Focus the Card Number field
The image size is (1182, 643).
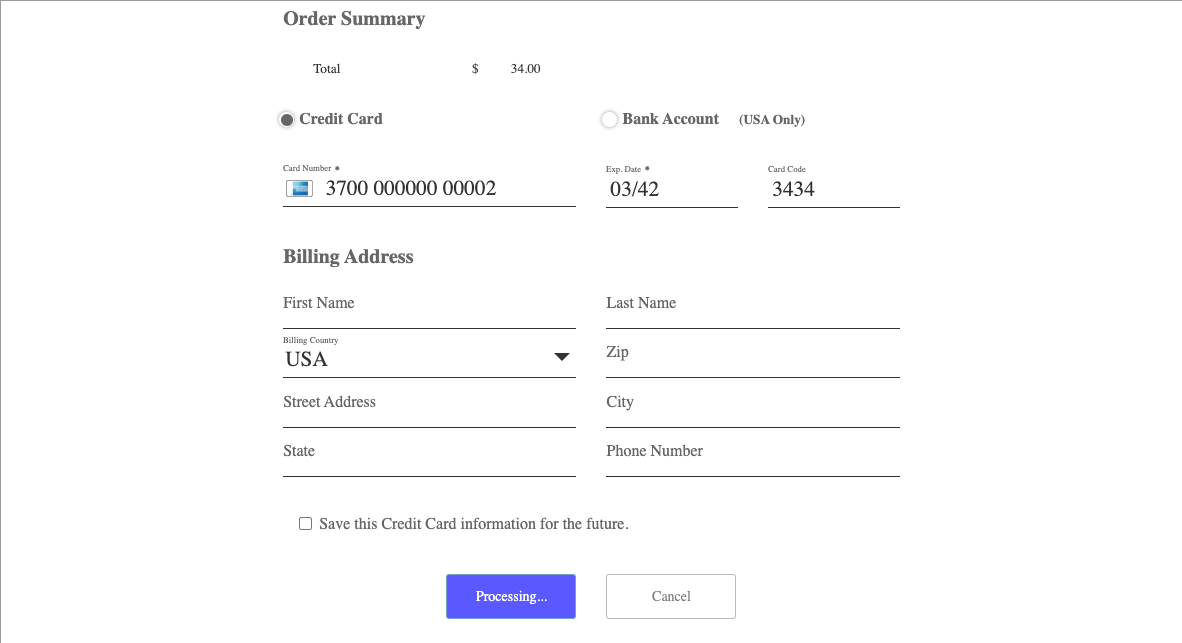(x=445, y=189)
